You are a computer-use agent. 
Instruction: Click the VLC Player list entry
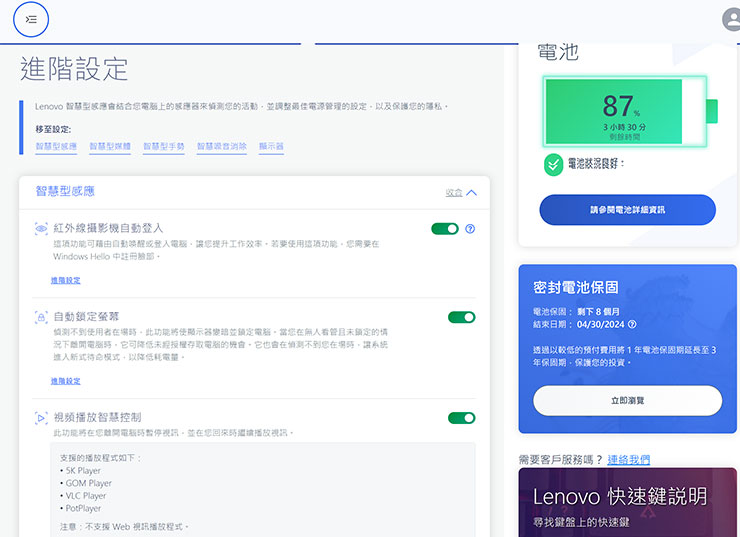click(86, 496)
